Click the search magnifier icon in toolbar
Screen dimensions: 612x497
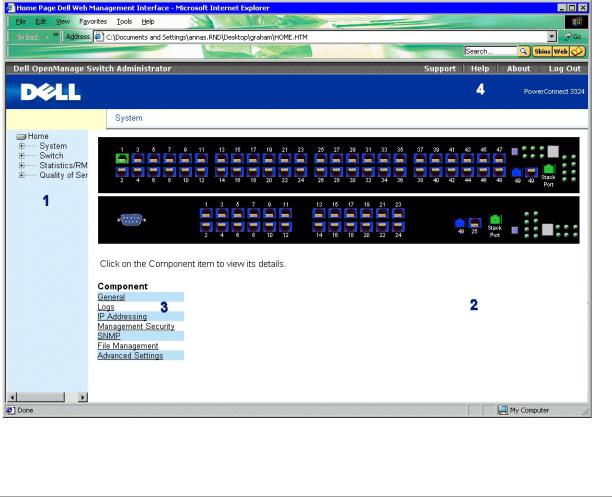[523, 51]
